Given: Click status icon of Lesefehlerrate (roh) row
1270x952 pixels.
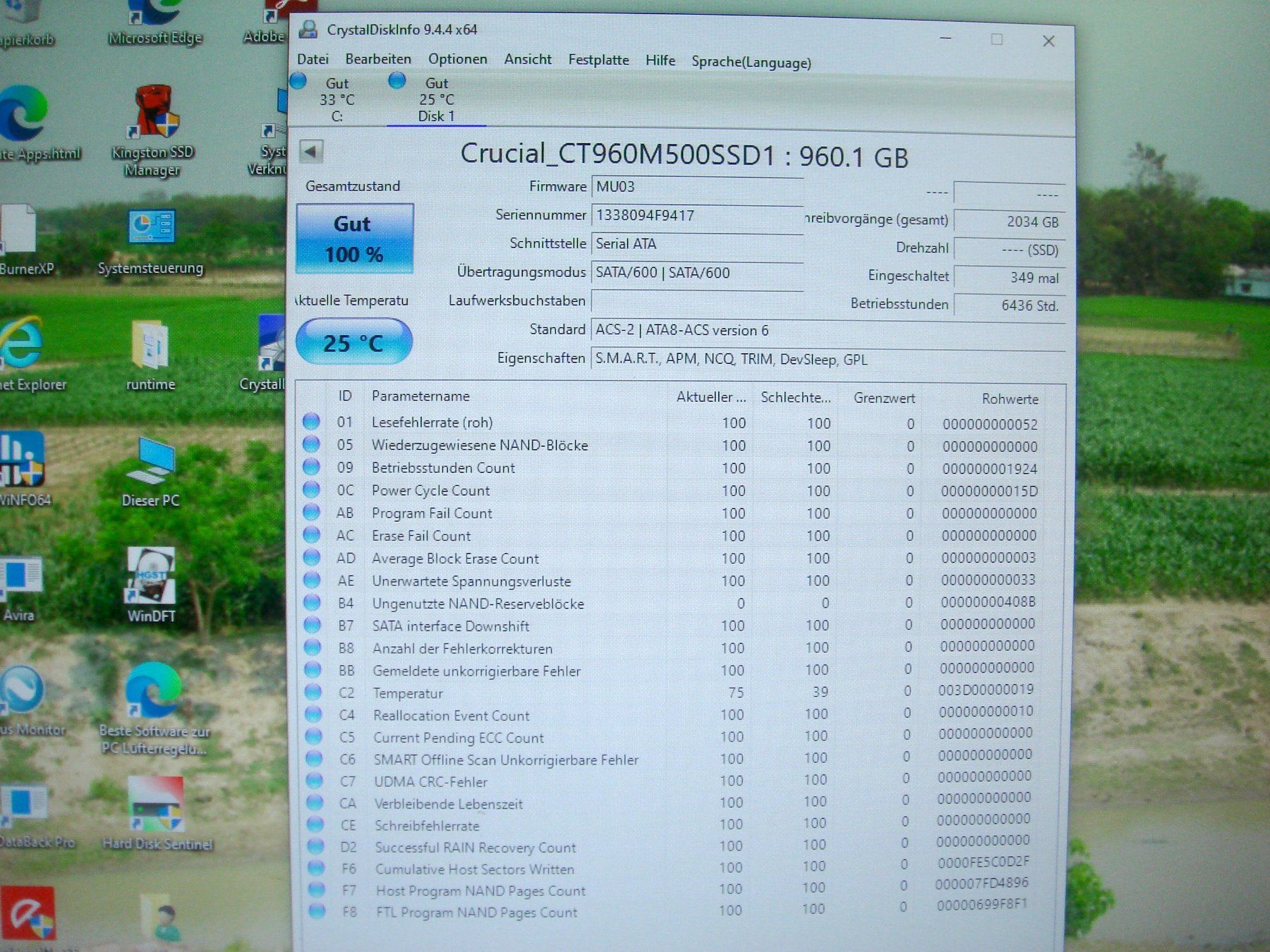Looking at the screenshot, I should [311, 422].
